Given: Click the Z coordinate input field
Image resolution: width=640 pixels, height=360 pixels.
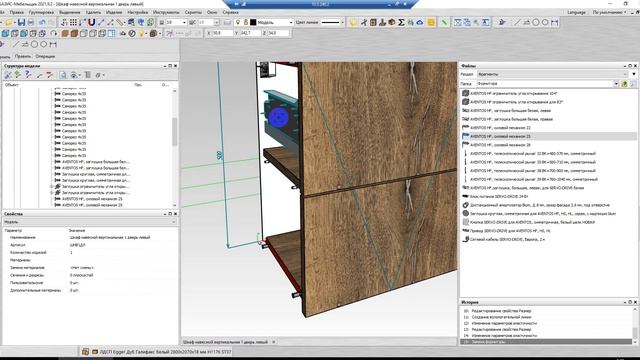Looking at the screenshot, I should 278,33.
